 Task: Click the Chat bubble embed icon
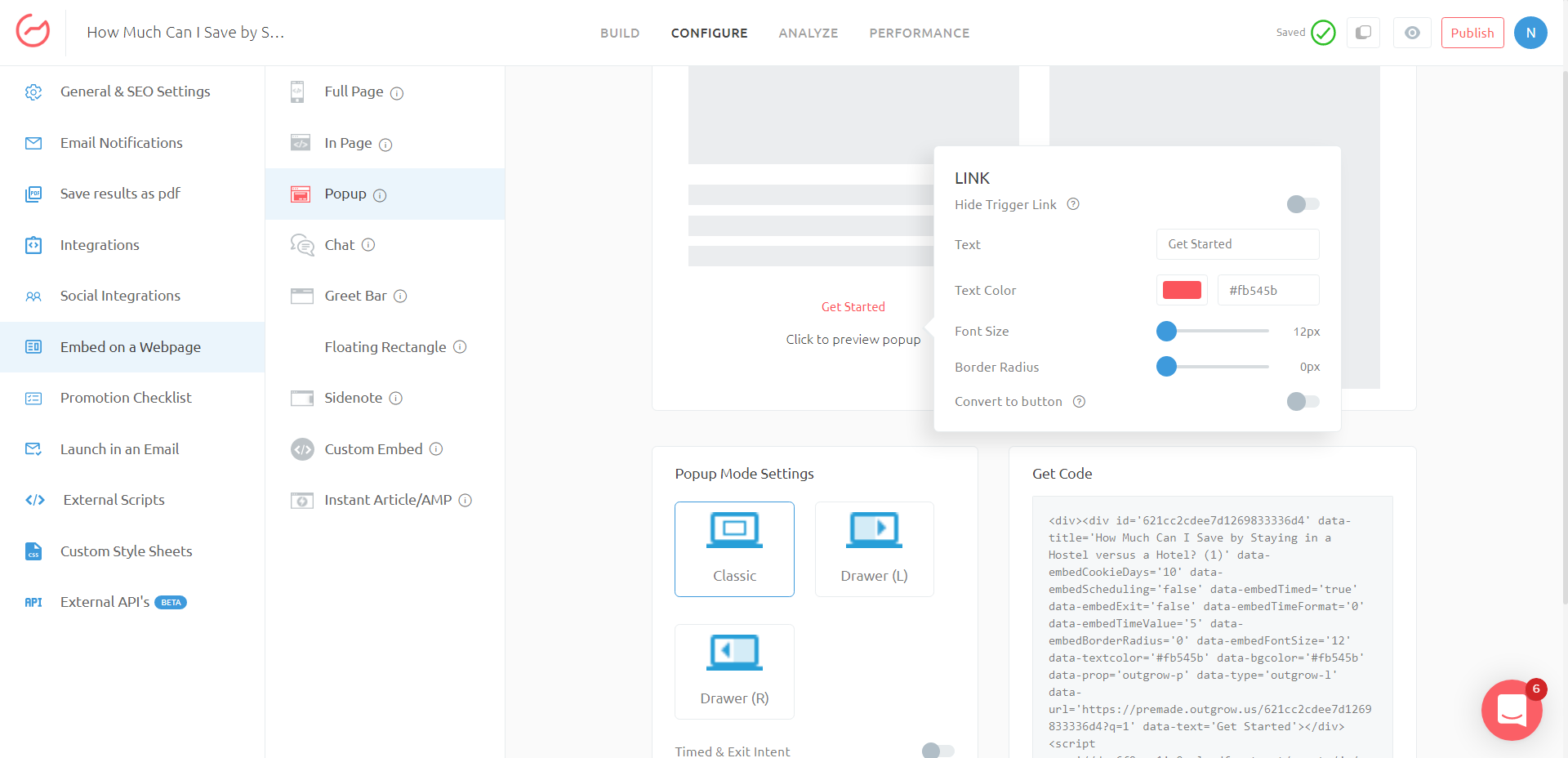302,245
